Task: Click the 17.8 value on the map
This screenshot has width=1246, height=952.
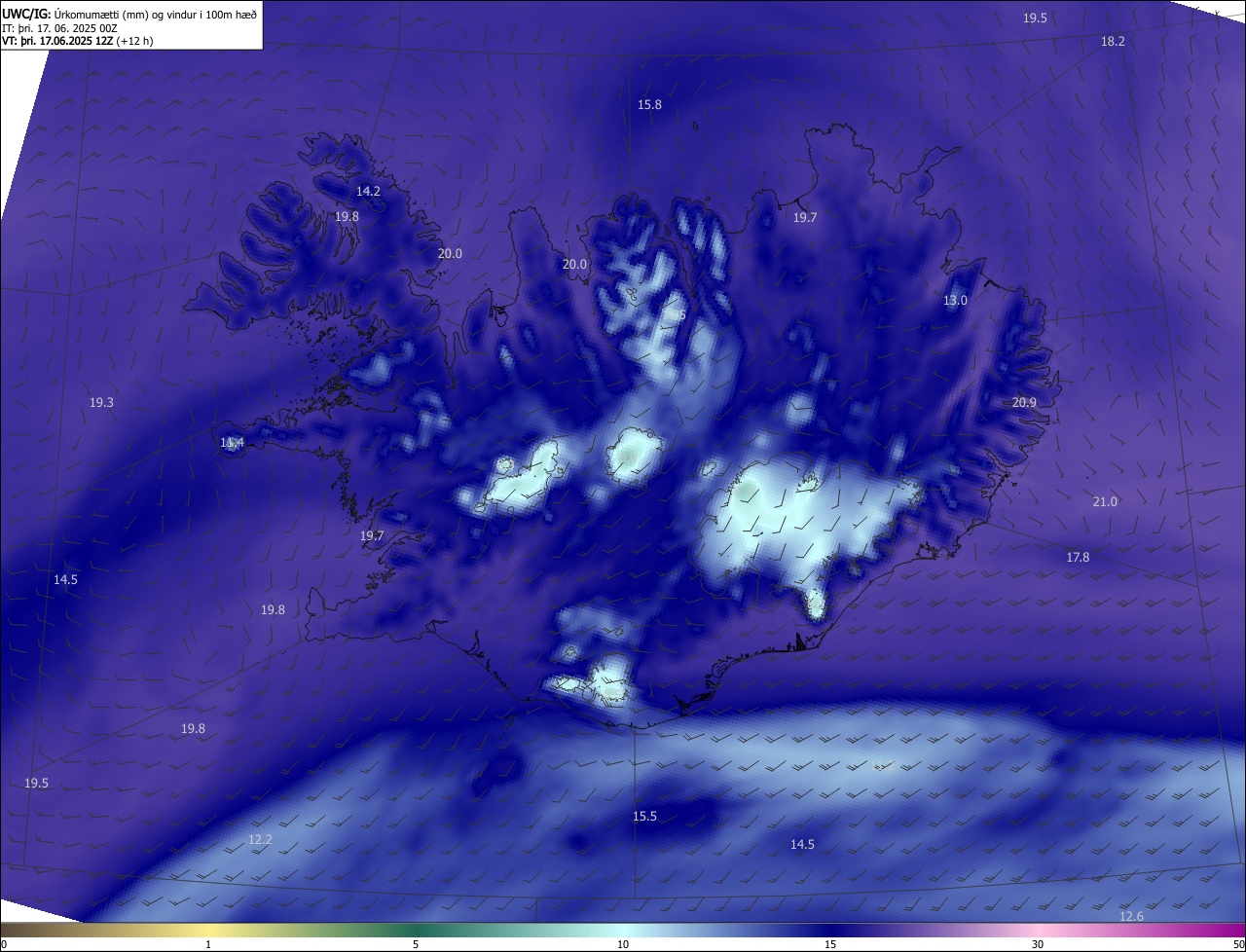Action: pyautogui.click(x=1078, y=558)
